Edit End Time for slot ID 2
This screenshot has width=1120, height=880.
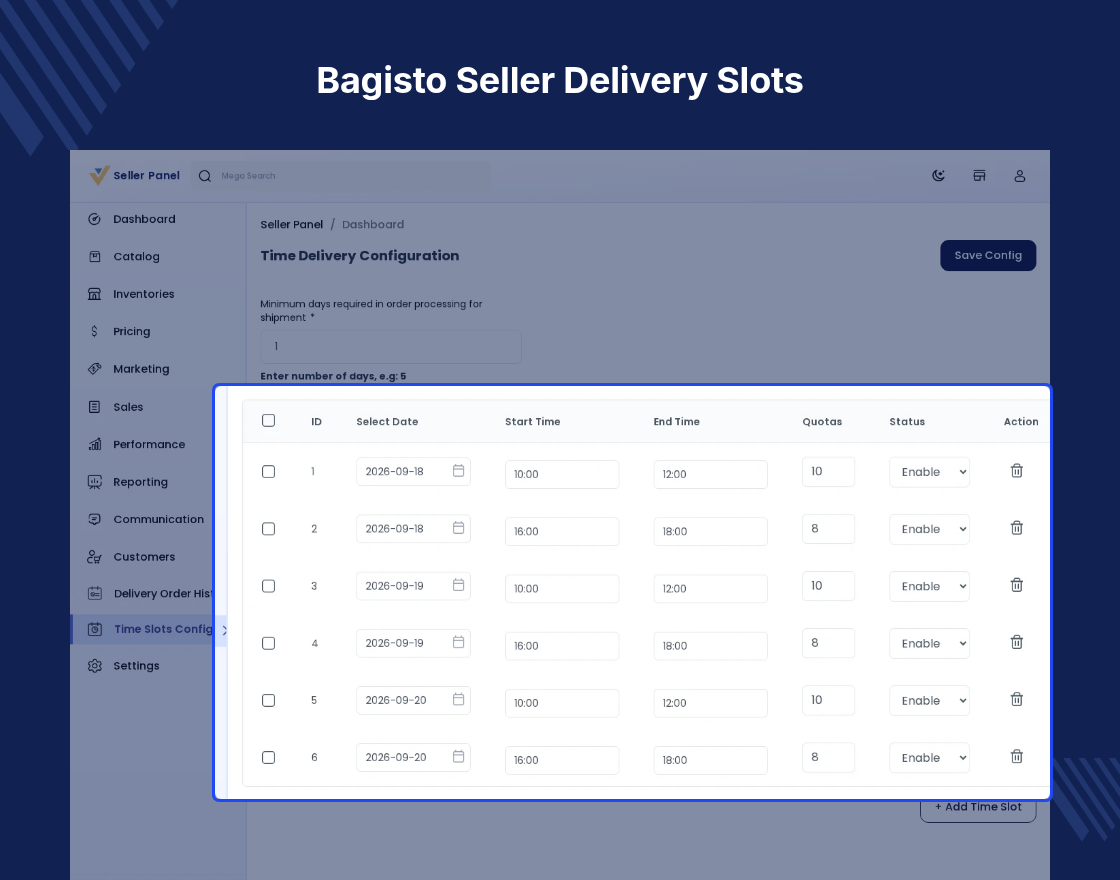(x=711, y=531)
